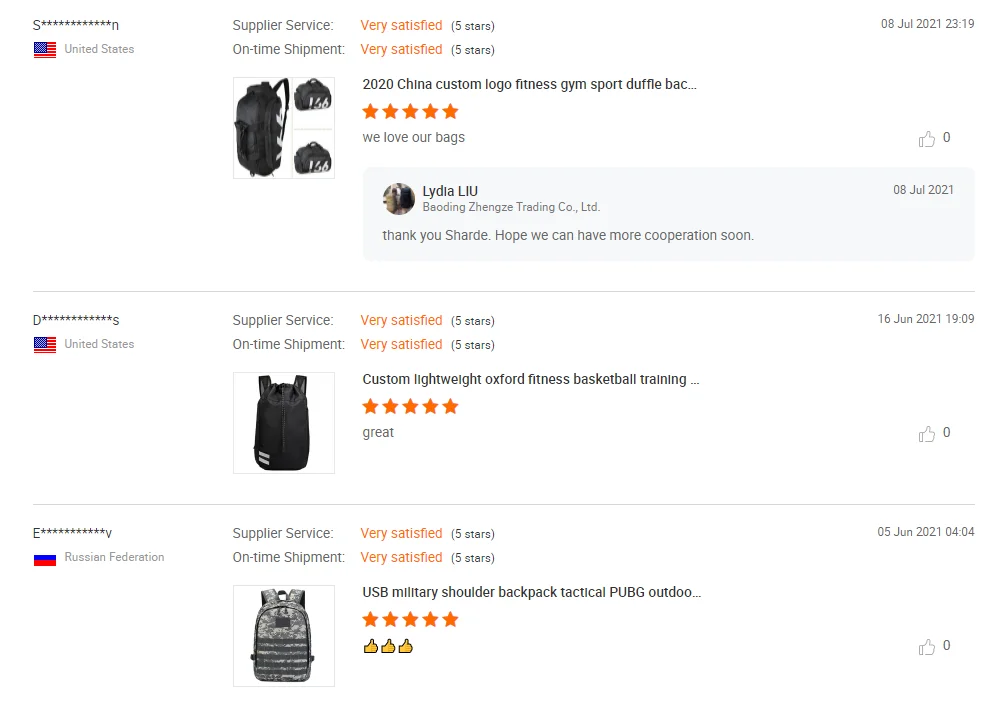Click the thumbs-up emoji review comment
995x714 pixels.
click(388, 646)
